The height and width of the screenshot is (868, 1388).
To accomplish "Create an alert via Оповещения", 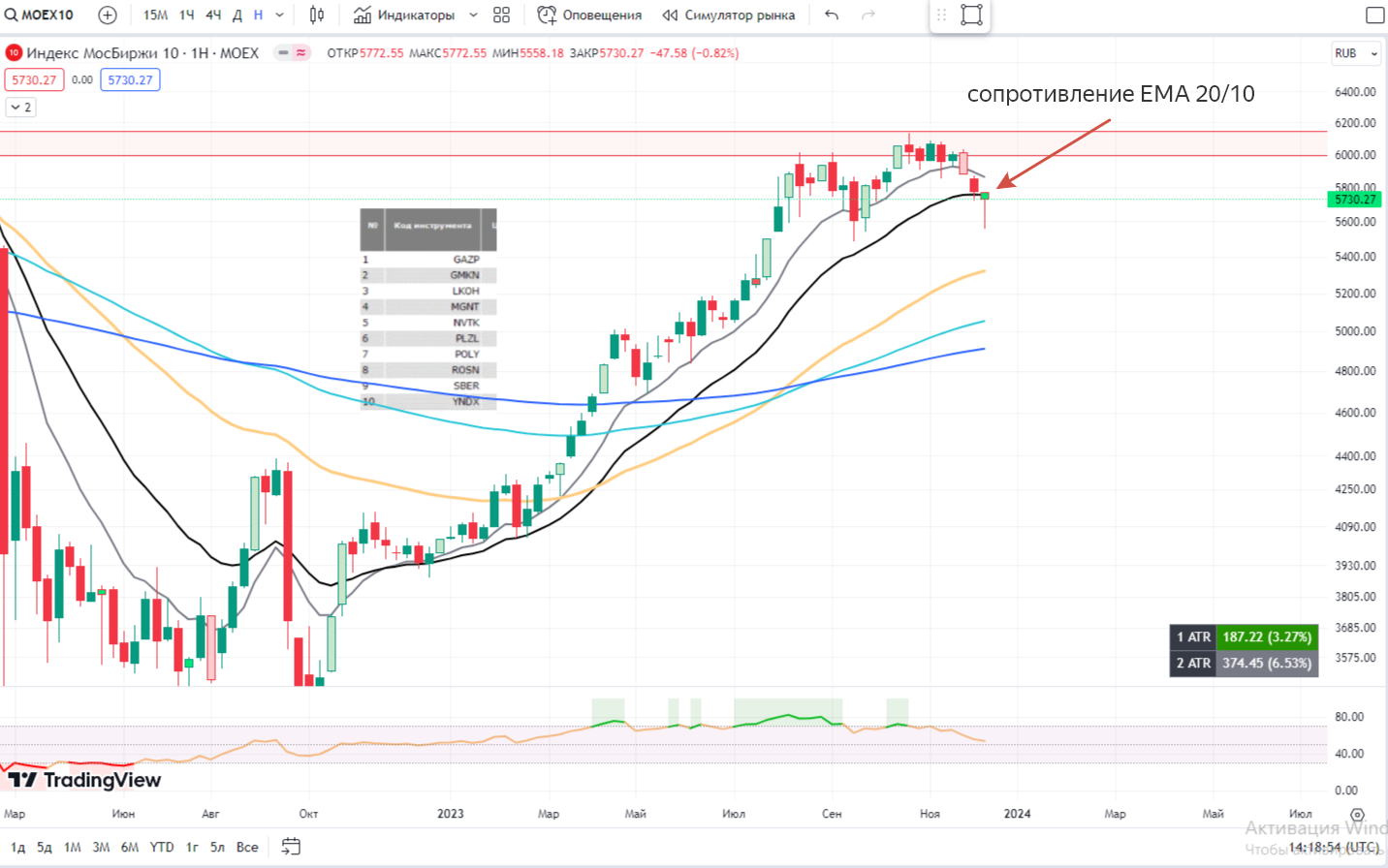I will pos(589,15).
